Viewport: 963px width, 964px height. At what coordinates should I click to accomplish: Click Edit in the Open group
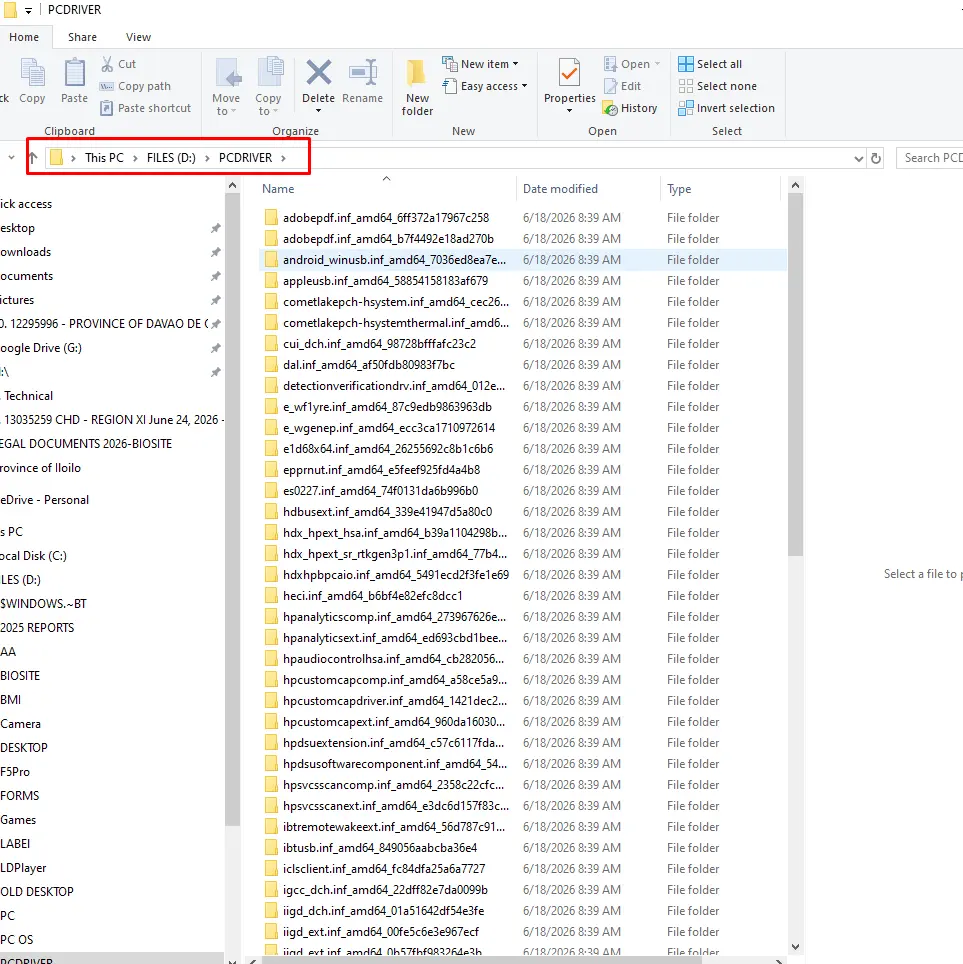click(623, 86)
